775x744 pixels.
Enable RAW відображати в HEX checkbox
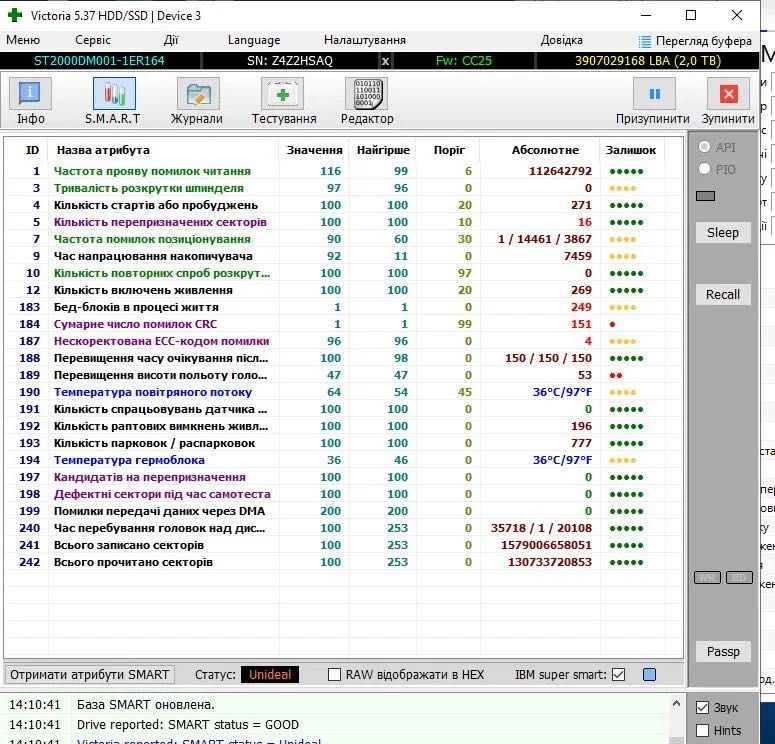[x=334, y=674]
